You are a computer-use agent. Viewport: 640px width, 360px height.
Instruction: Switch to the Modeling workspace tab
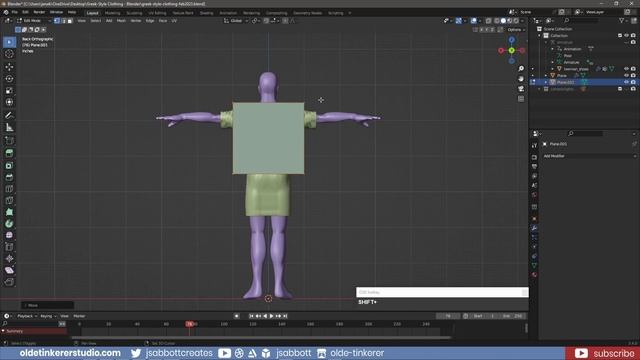[113, 13]
